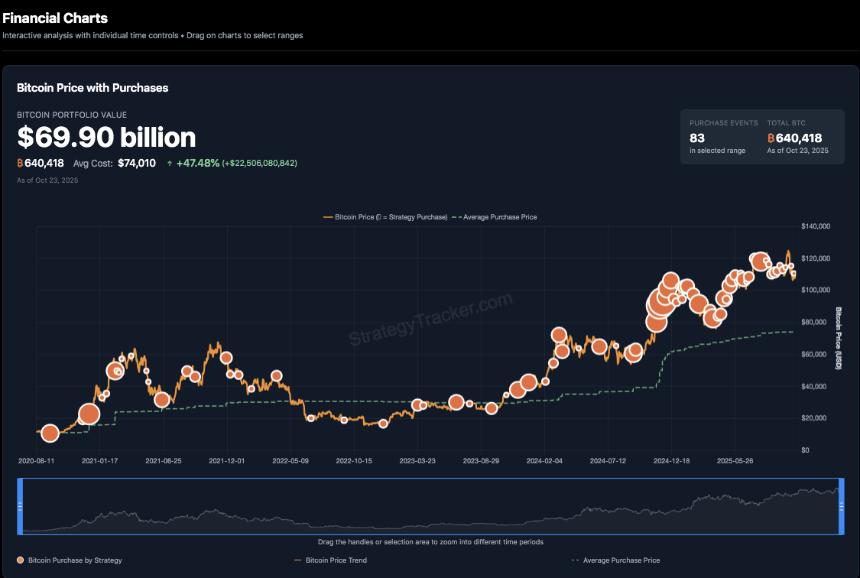Image resolution: width=860 pixels, height=578 pixels.
Task: Click the As of Oct 23, 2025 label
Action: 46,181
